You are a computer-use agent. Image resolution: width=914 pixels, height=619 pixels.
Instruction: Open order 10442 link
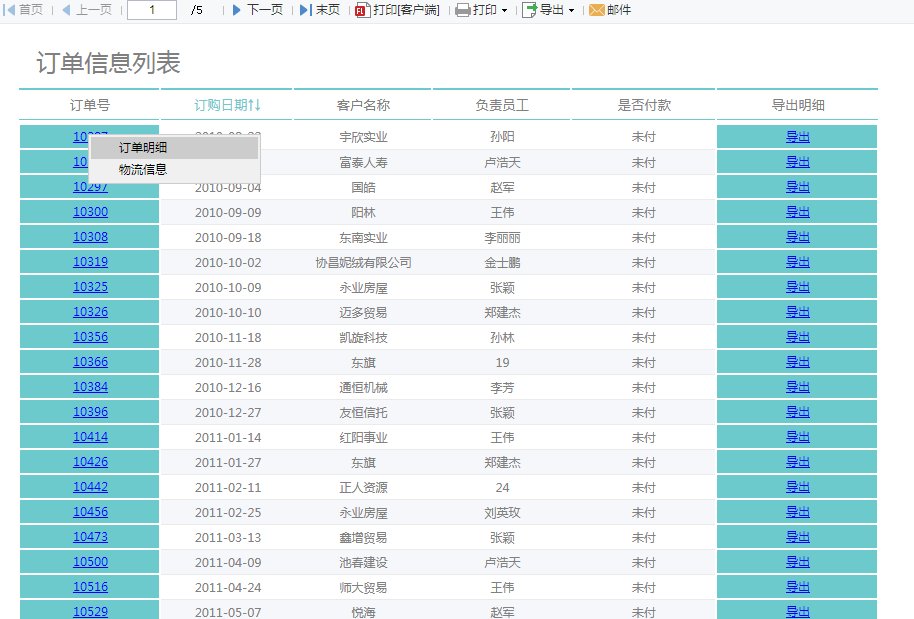(x=90, y=487)
